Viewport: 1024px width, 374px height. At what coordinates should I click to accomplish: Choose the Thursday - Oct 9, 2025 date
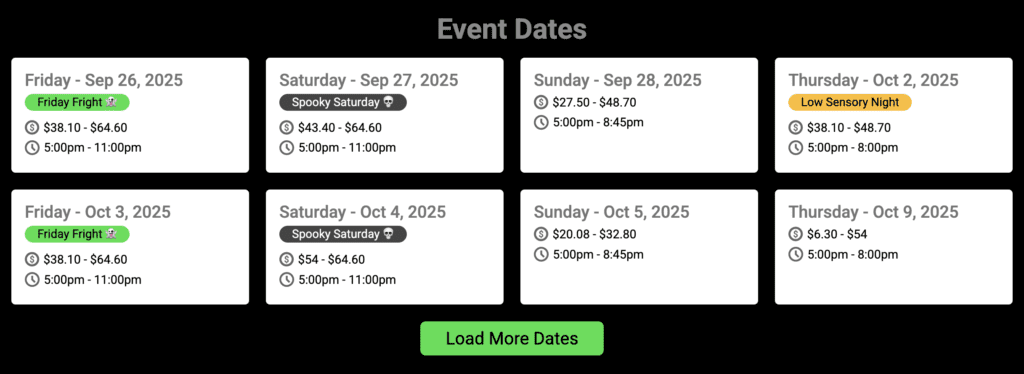[x=873, y=212]
